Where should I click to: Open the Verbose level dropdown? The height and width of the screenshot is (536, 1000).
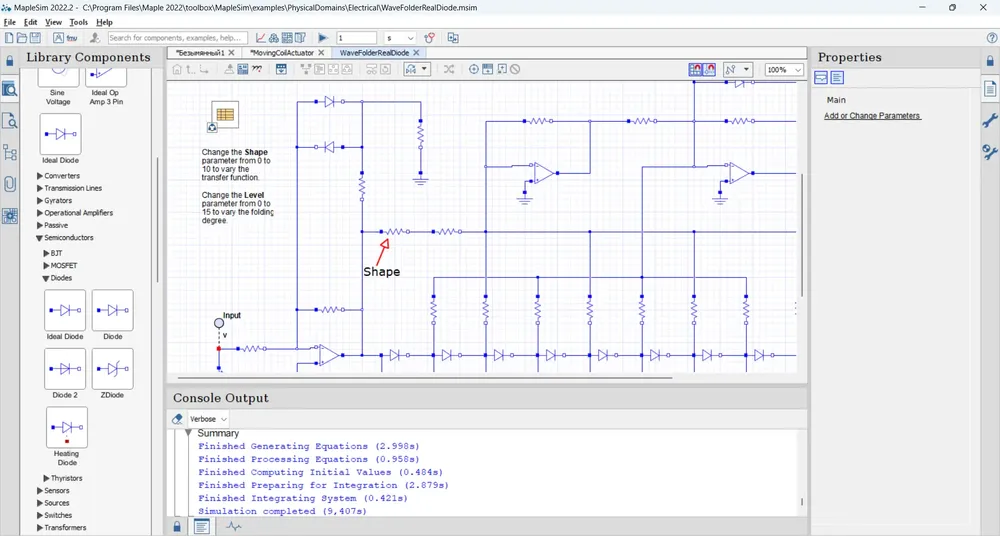208,419
